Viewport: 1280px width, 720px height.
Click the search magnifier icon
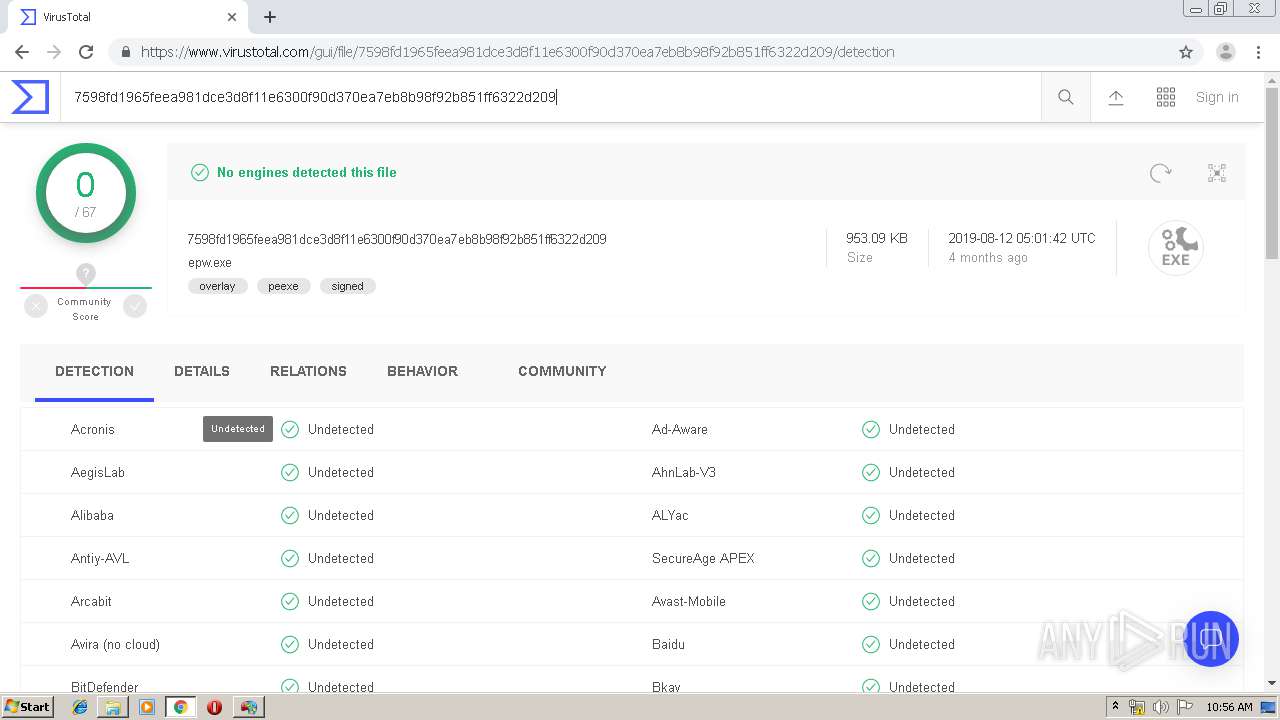point(1066,97)
